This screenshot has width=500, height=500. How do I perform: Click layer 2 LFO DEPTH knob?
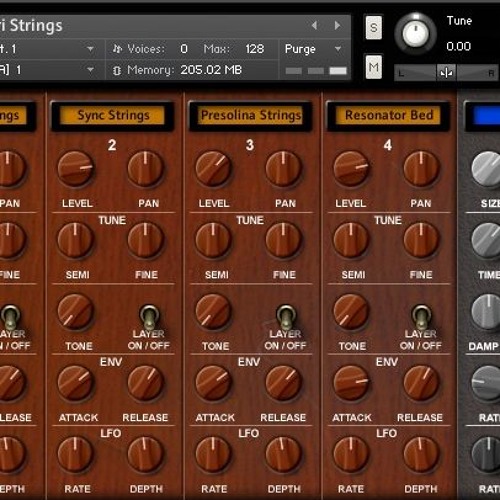145,454
